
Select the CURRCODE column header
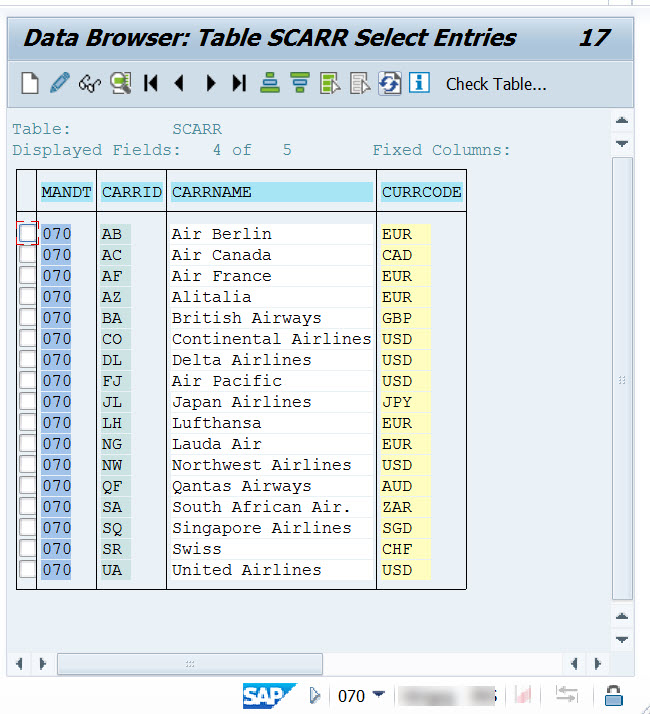click(x=421, y=192)
